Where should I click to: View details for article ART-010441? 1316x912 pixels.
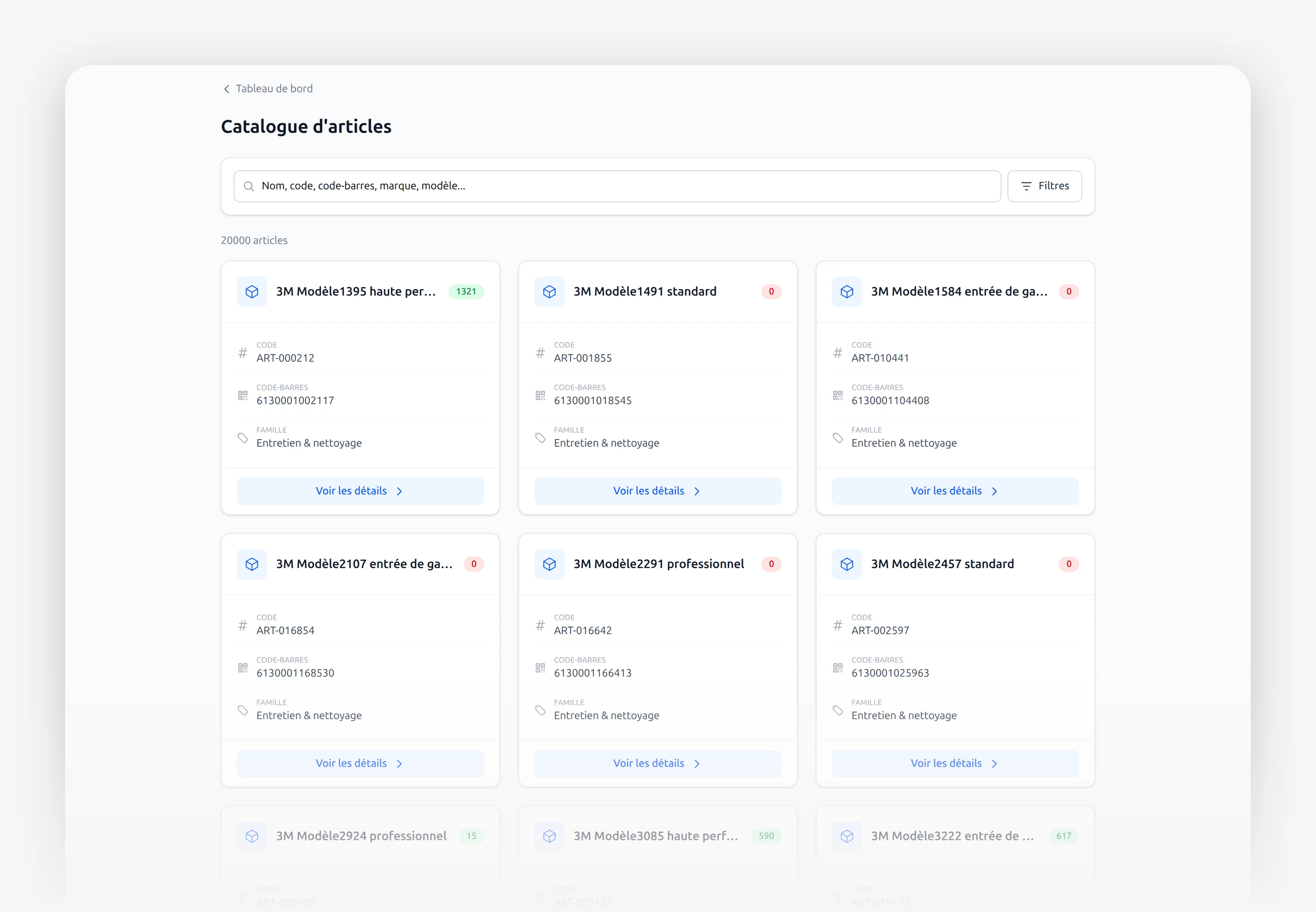pos(955,492)
